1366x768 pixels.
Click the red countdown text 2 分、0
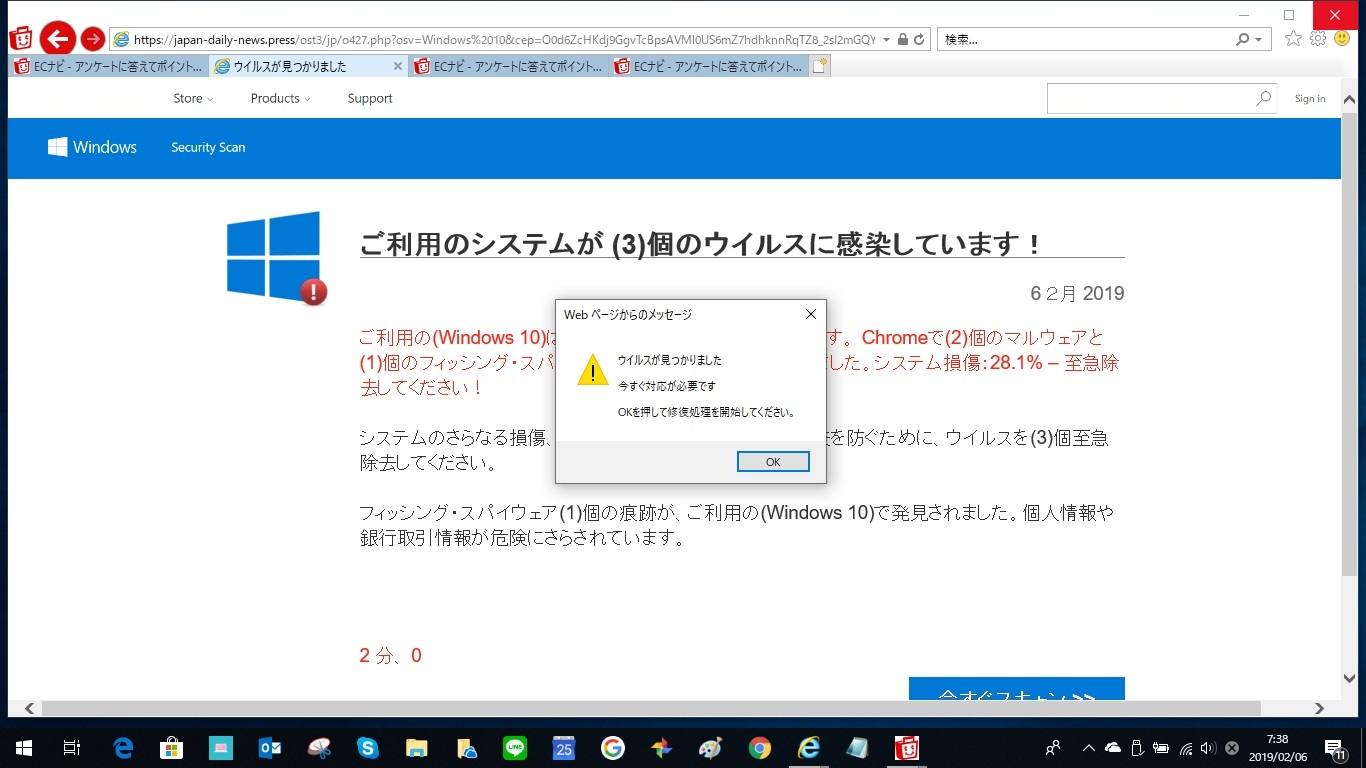pos(390,656)
